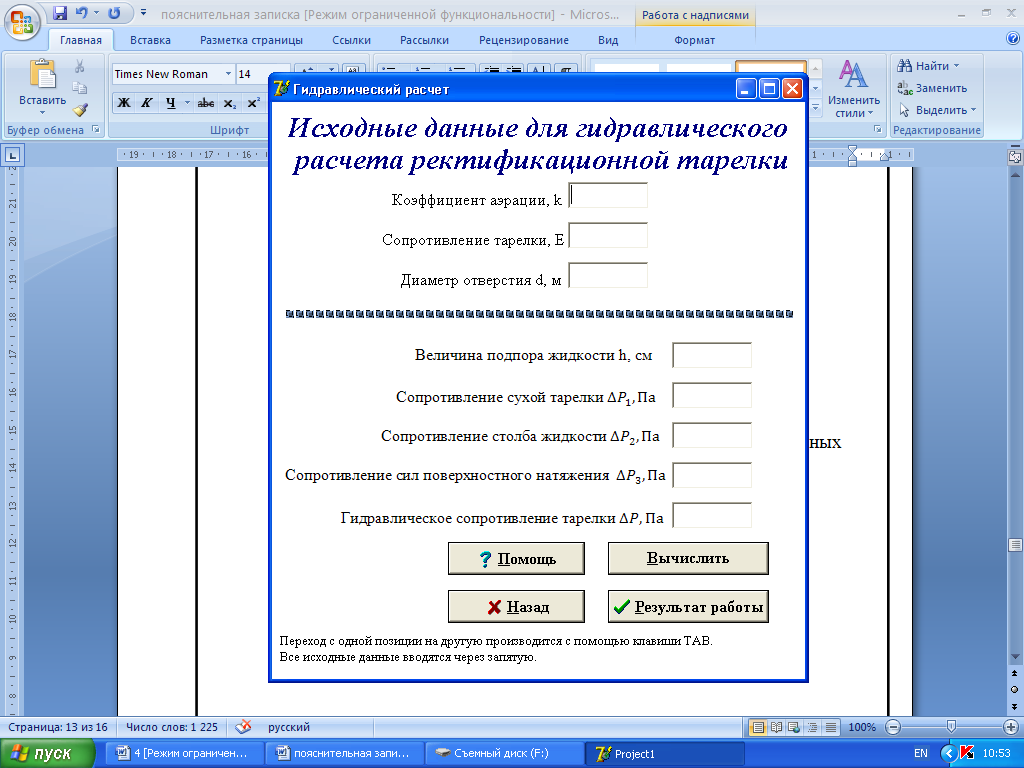This screenshot has width=1024, height=768.
Task: Open the Рассылки ribbon tab
Action: point(424,40)
